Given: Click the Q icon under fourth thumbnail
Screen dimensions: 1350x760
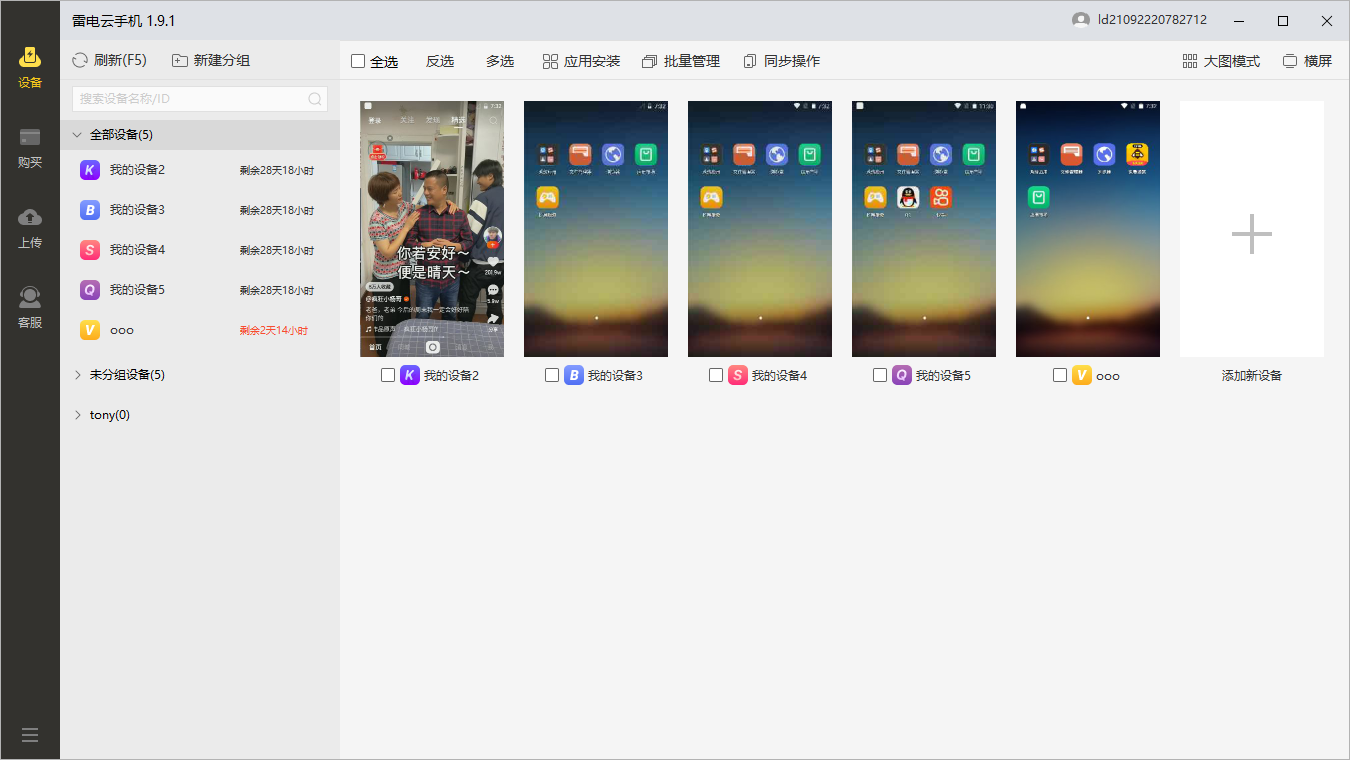Looking at the screenshot, I should [902, 375].
